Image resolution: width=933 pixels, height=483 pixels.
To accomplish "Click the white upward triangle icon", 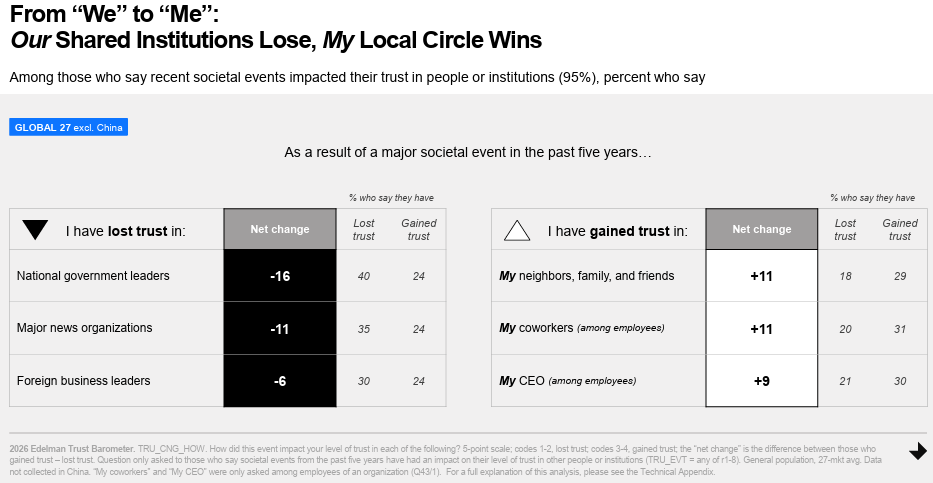I will [x=517, y=231].
